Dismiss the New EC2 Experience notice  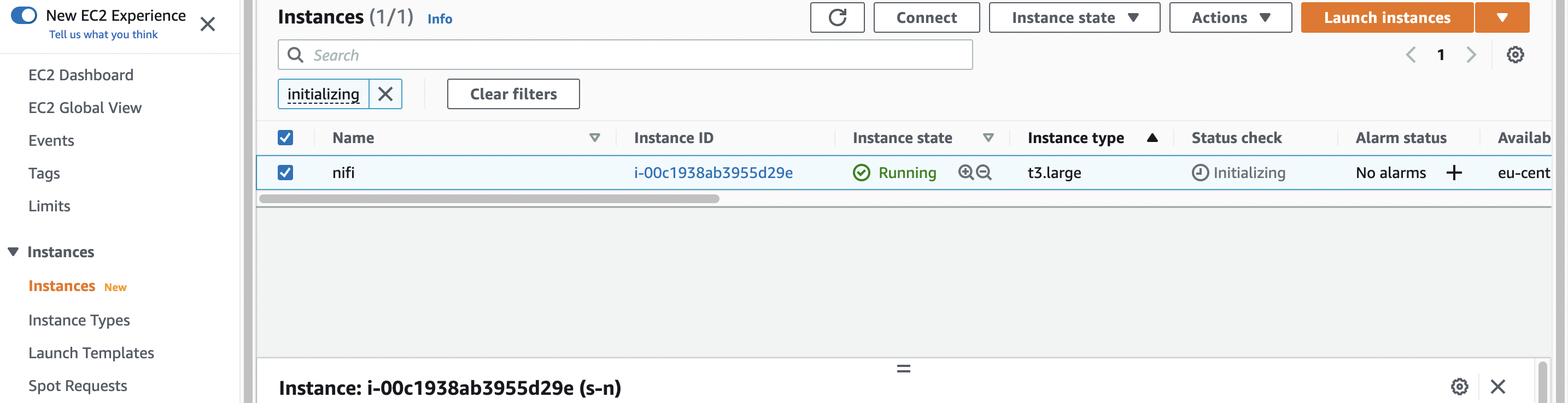point(208,25)
